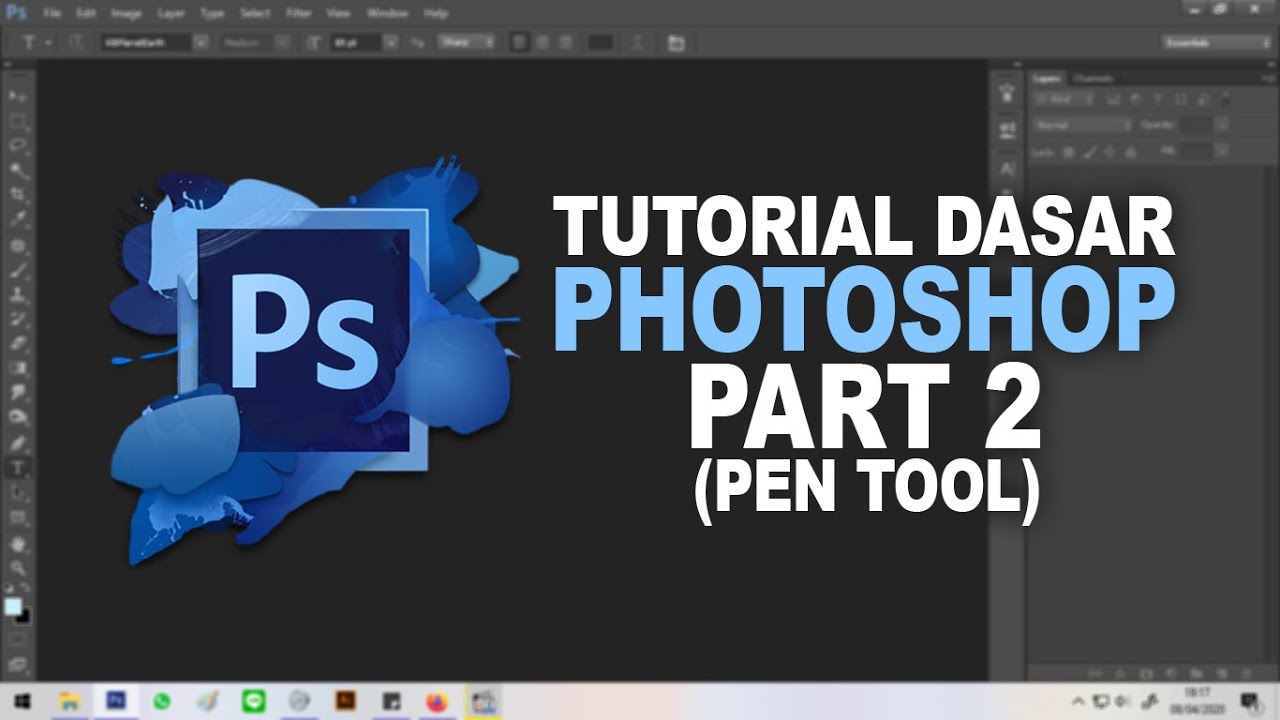Select the Horizontal Type tool in toolbar
The image size is (1280, 720).
(18, 468)
